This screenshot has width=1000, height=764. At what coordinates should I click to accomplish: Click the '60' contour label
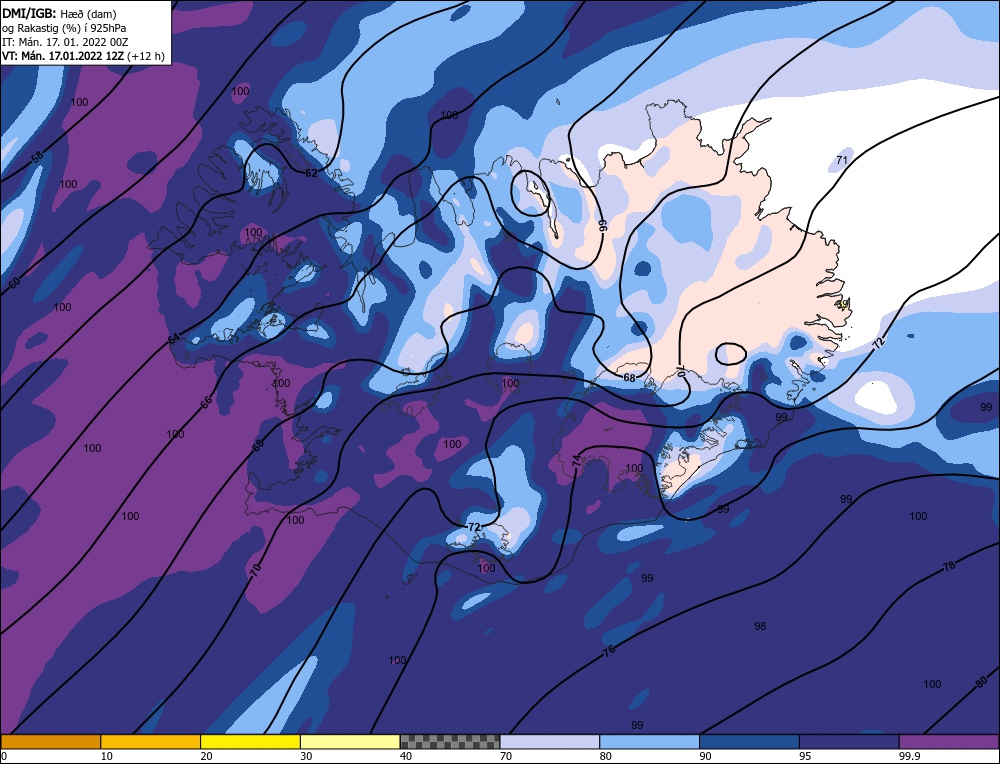coord(15,283)
